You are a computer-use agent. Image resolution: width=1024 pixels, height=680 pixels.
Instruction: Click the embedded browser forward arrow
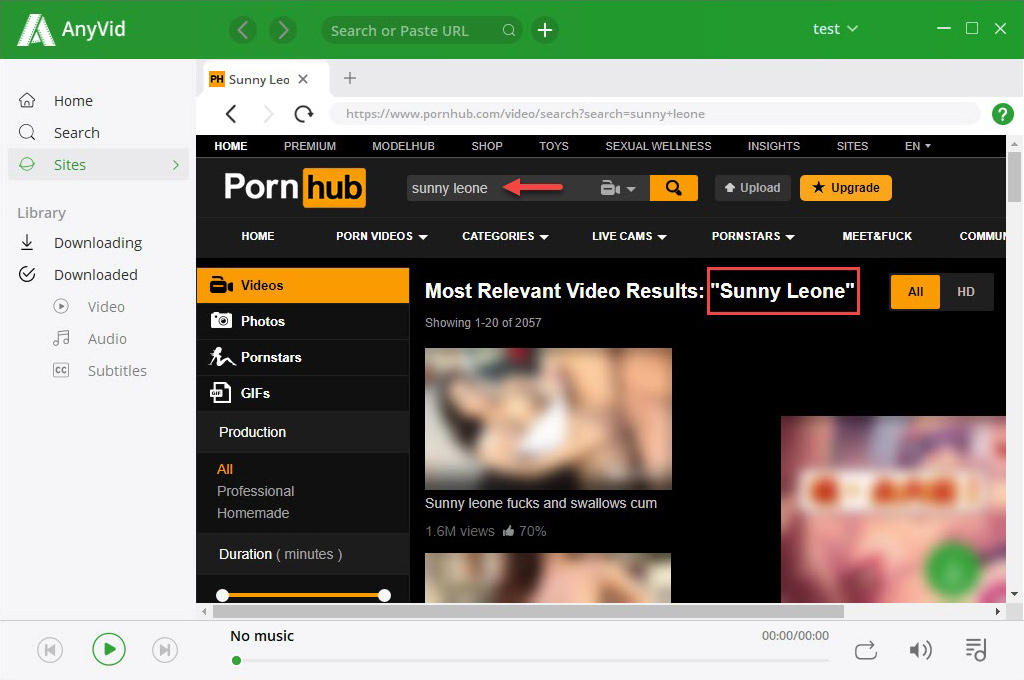(268, 114)
